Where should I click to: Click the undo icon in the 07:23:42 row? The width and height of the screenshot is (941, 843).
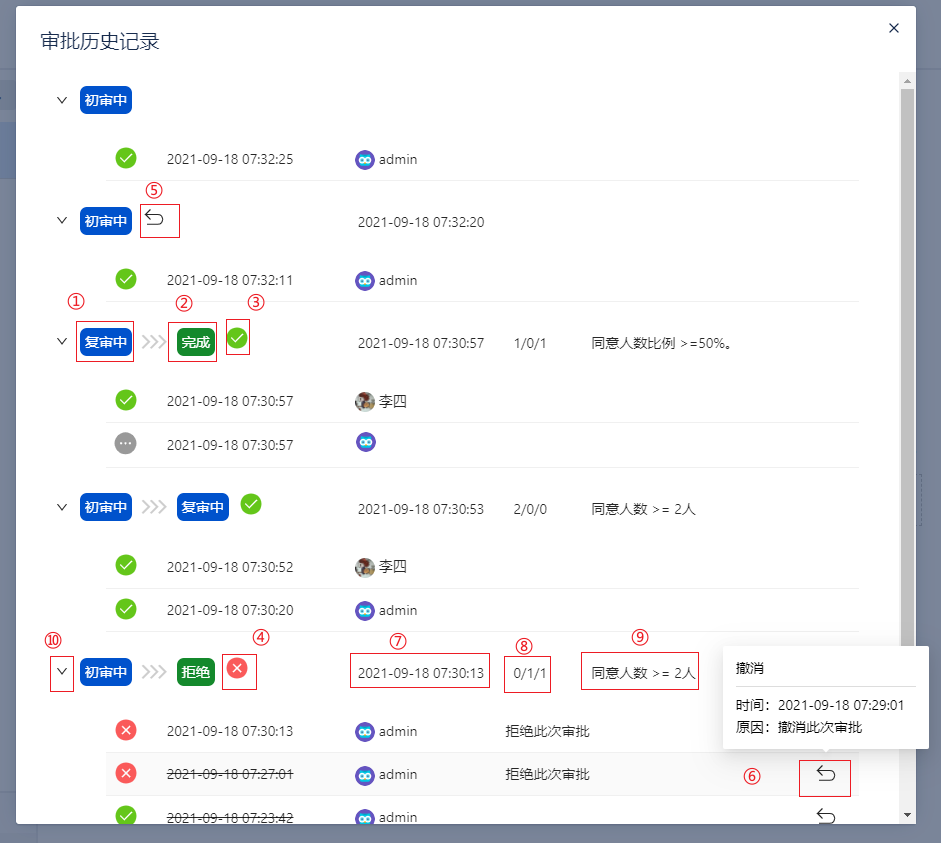[825, 816]
